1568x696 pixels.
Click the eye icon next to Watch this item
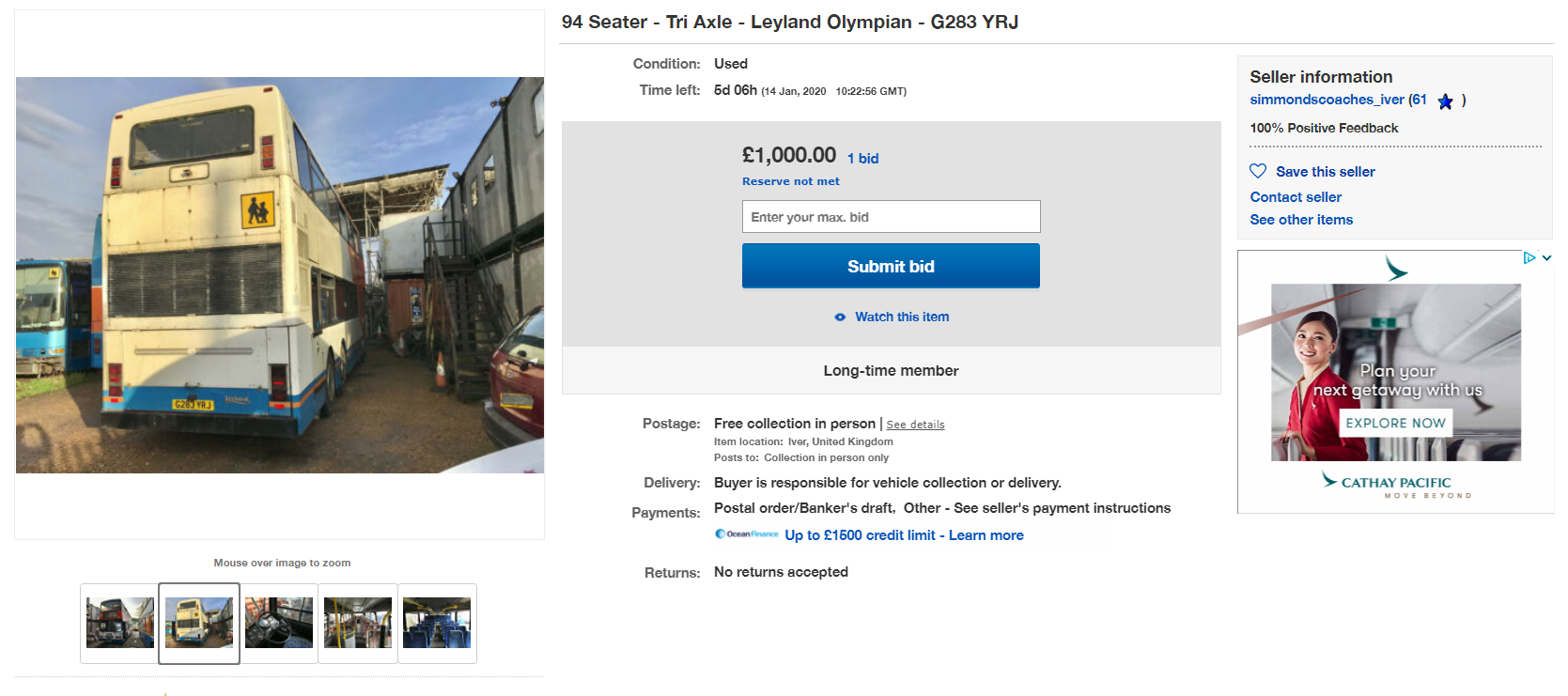pyautogui.click(x=840, y=317)
